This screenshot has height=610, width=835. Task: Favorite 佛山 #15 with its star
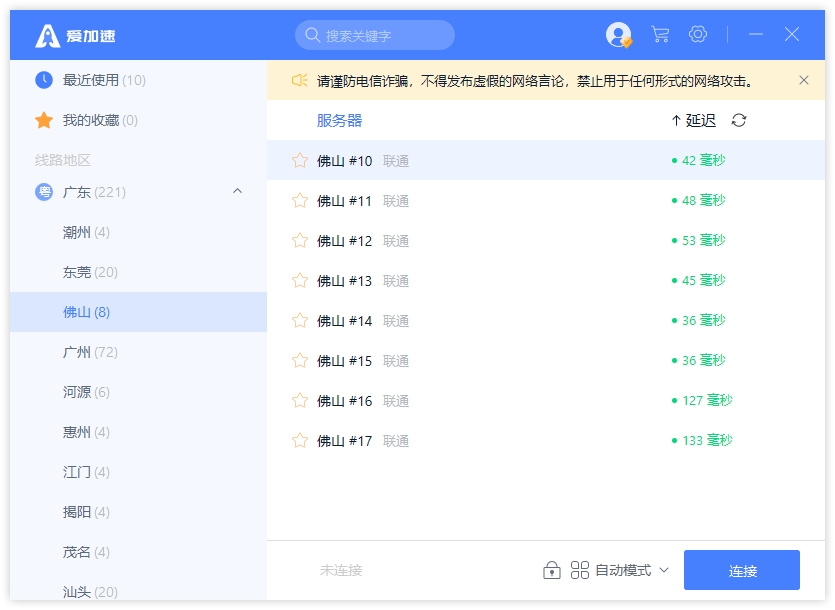(x=300, y=361)
